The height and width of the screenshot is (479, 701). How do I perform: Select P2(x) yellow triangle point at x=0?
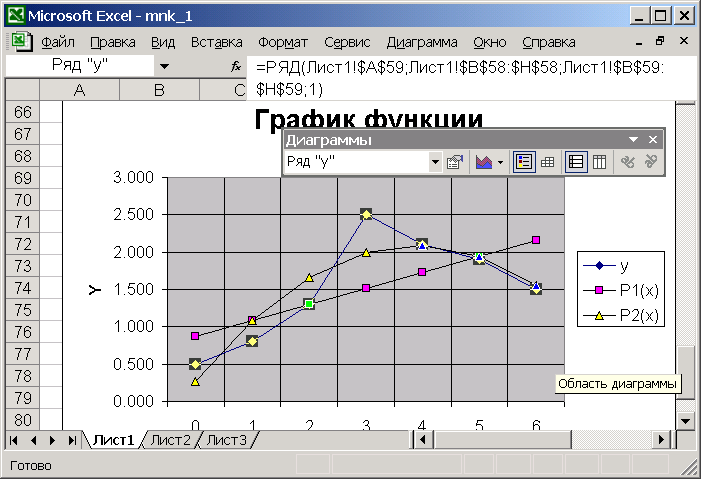[x=195, y=382]
